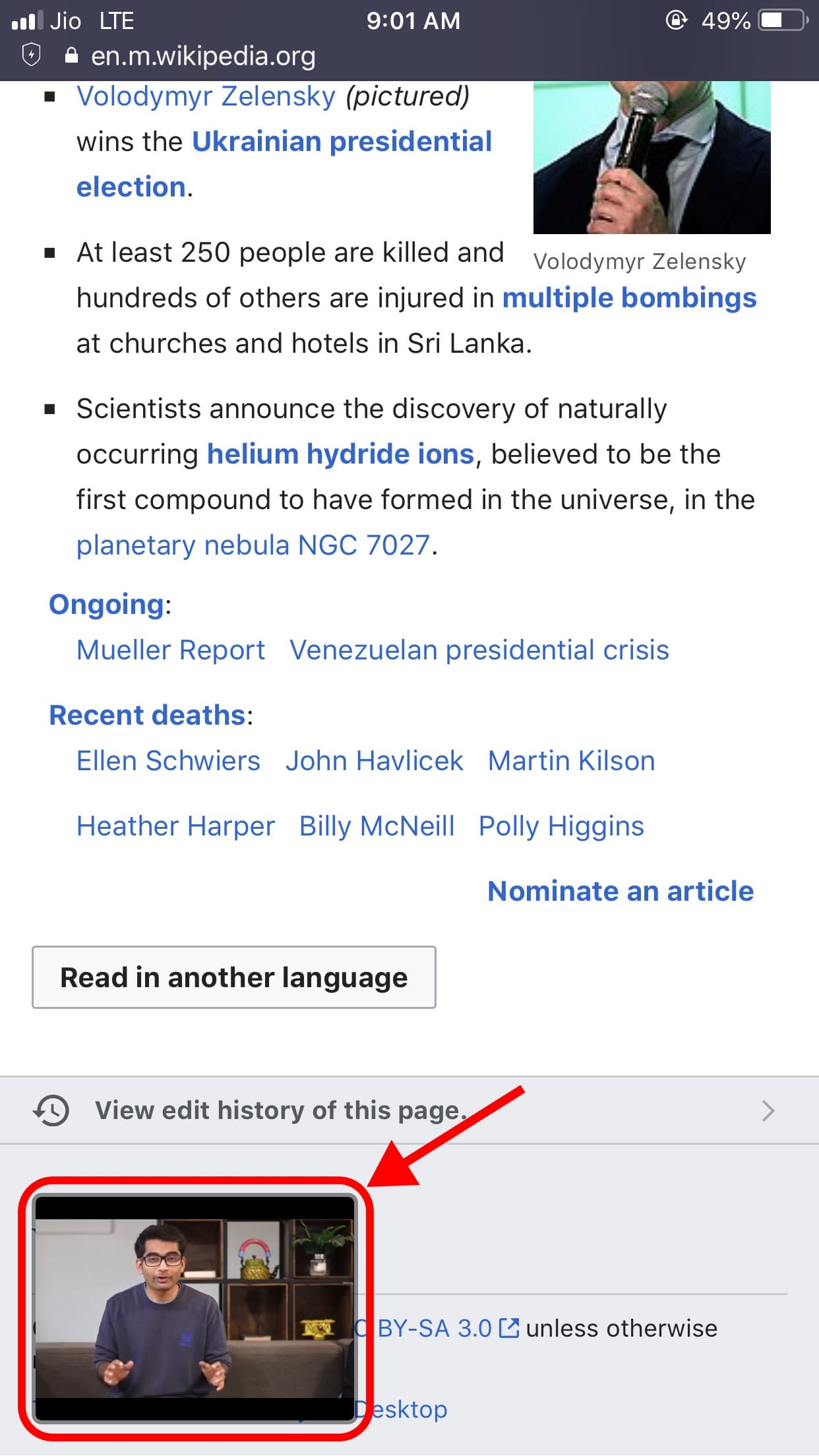Image resolution: width=819 pixels, height=1456 pixels.
Task: Open the planetary nebula NGC 7027 link
Action: (x=253, y=545)
